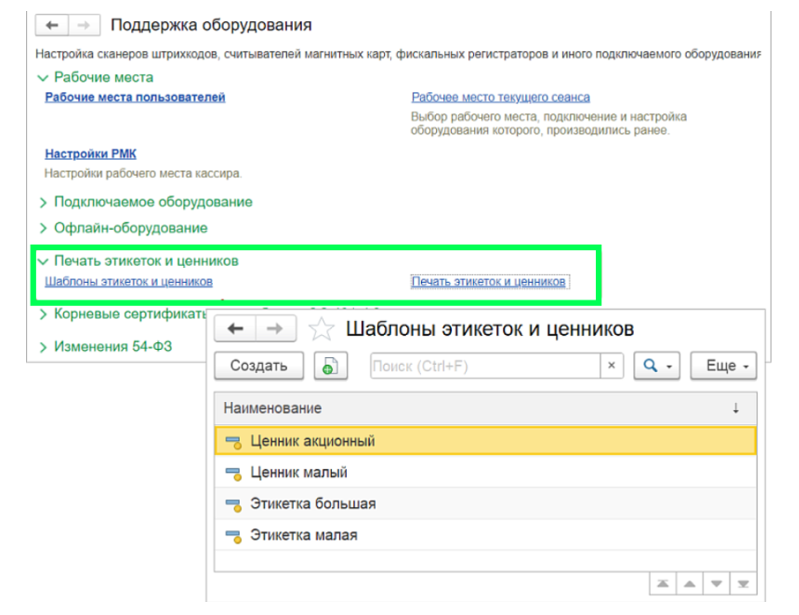Open Печать этикеток и ценников link
The width and height of the screenshot is (799, 615).
(x=489, y=281)
